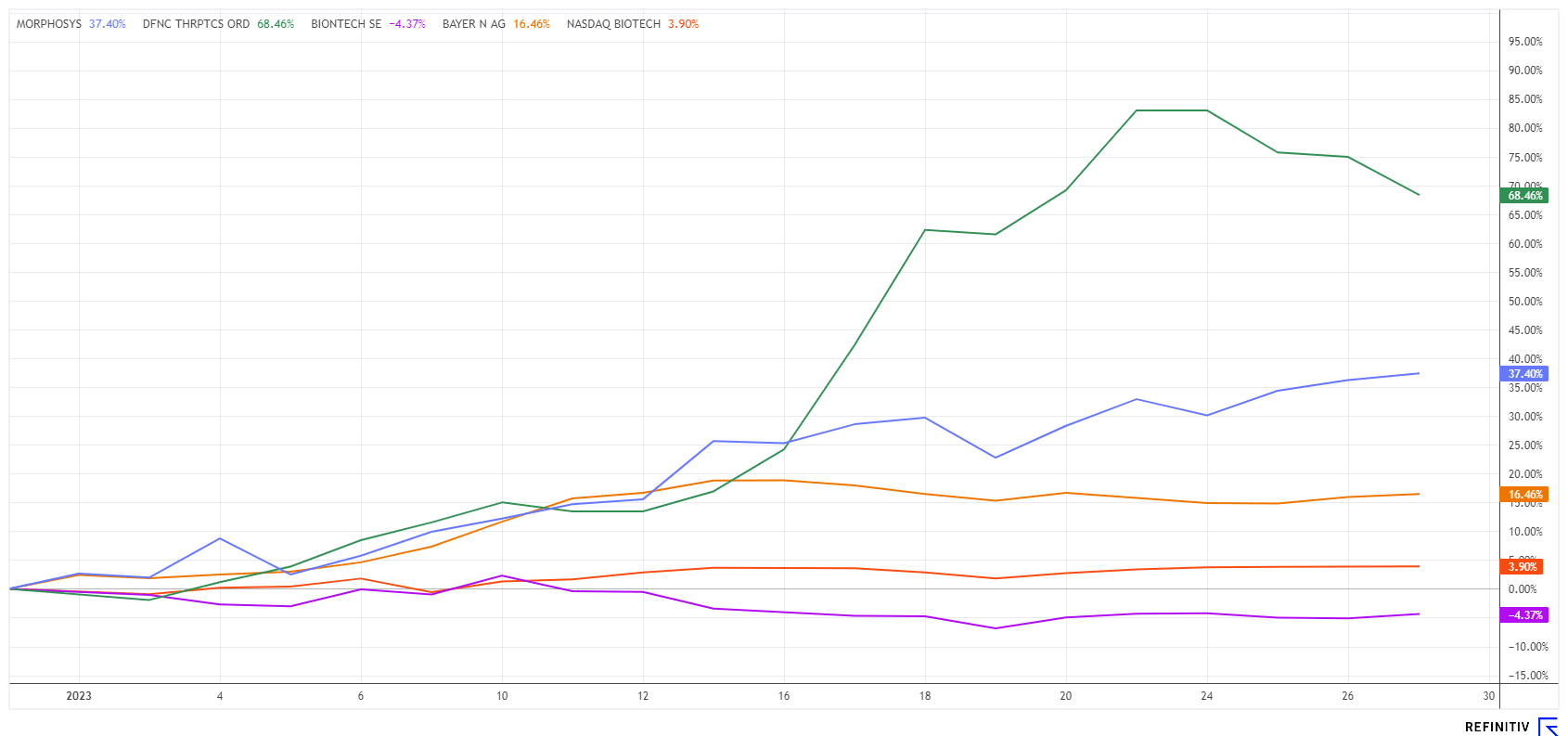Image resolution: width=1568 pixels, height=736 pixels.
Task: Click the 24 date axis label
Action: 1207,696
